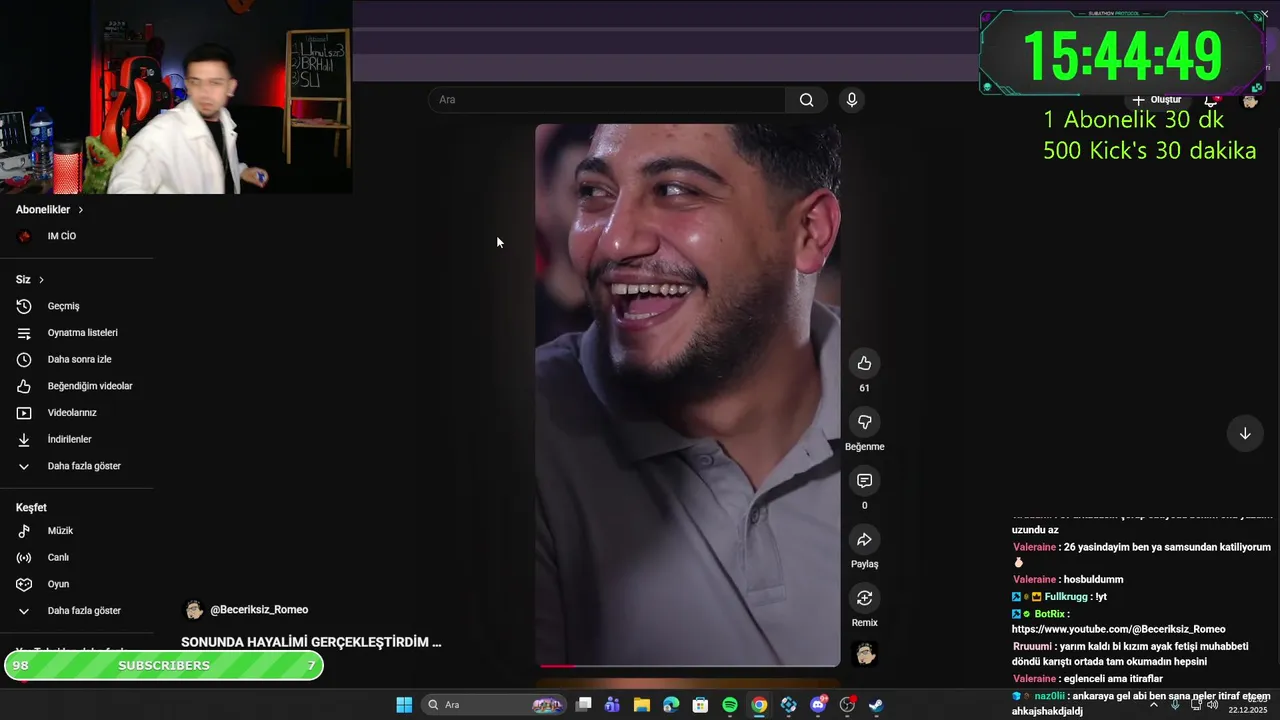Click the magnifier search button
Viewport: 1280px width, 720px height.
[806, 100]
